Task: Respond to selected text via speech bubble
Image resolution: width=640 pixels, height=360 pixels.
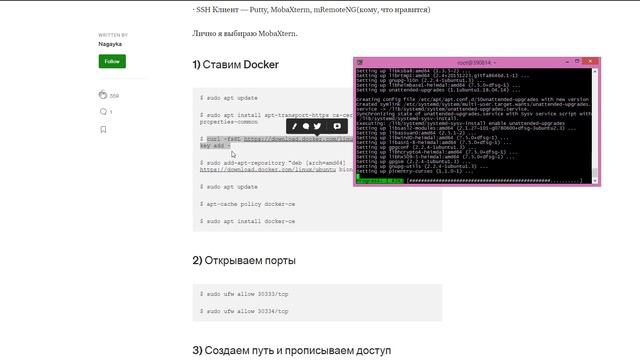Action: point(306,126)
